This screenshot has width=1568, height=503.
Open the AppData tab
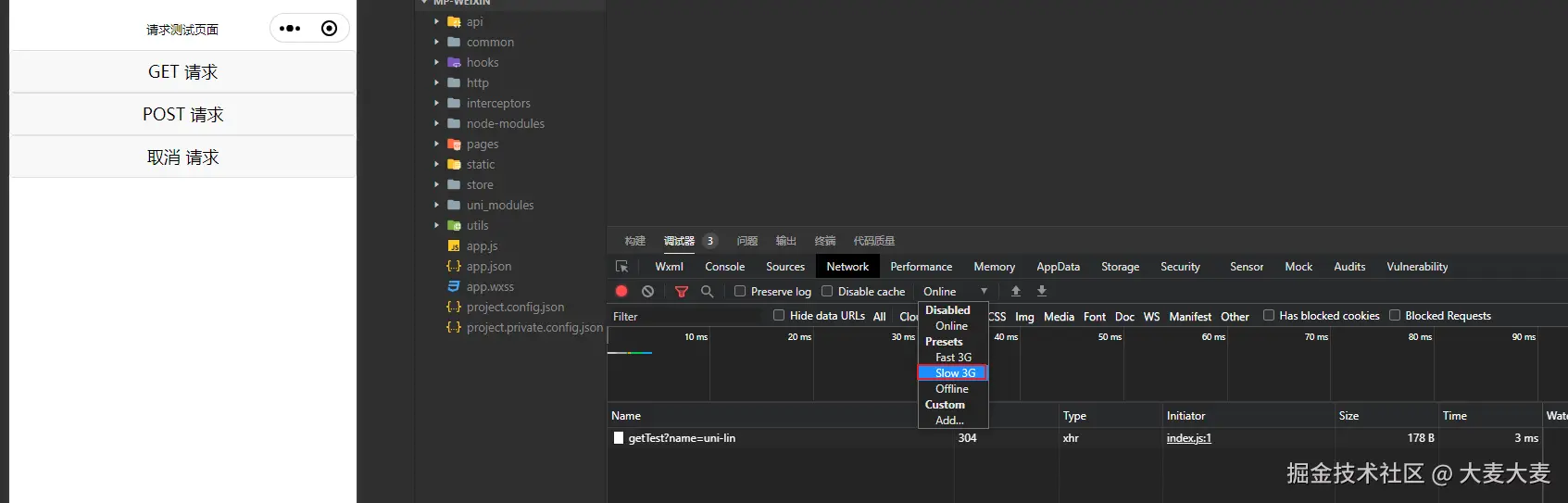point(1059,267)
